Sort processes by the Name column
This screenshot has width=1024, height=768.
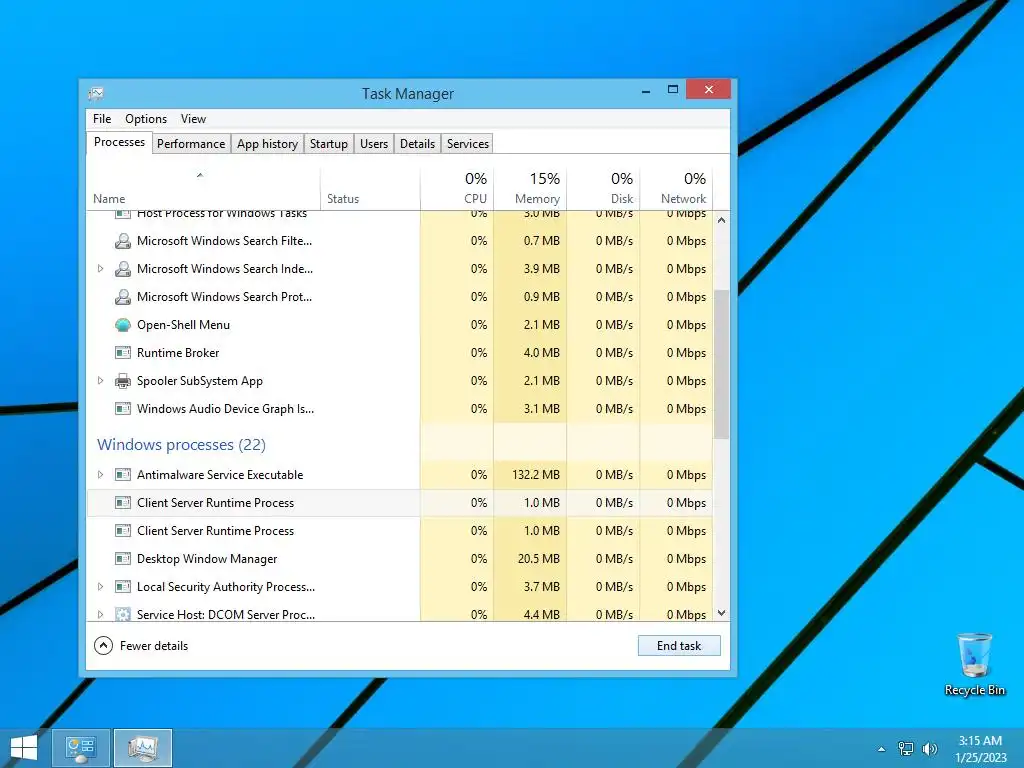pyautogui.click(x=202, y=189)
